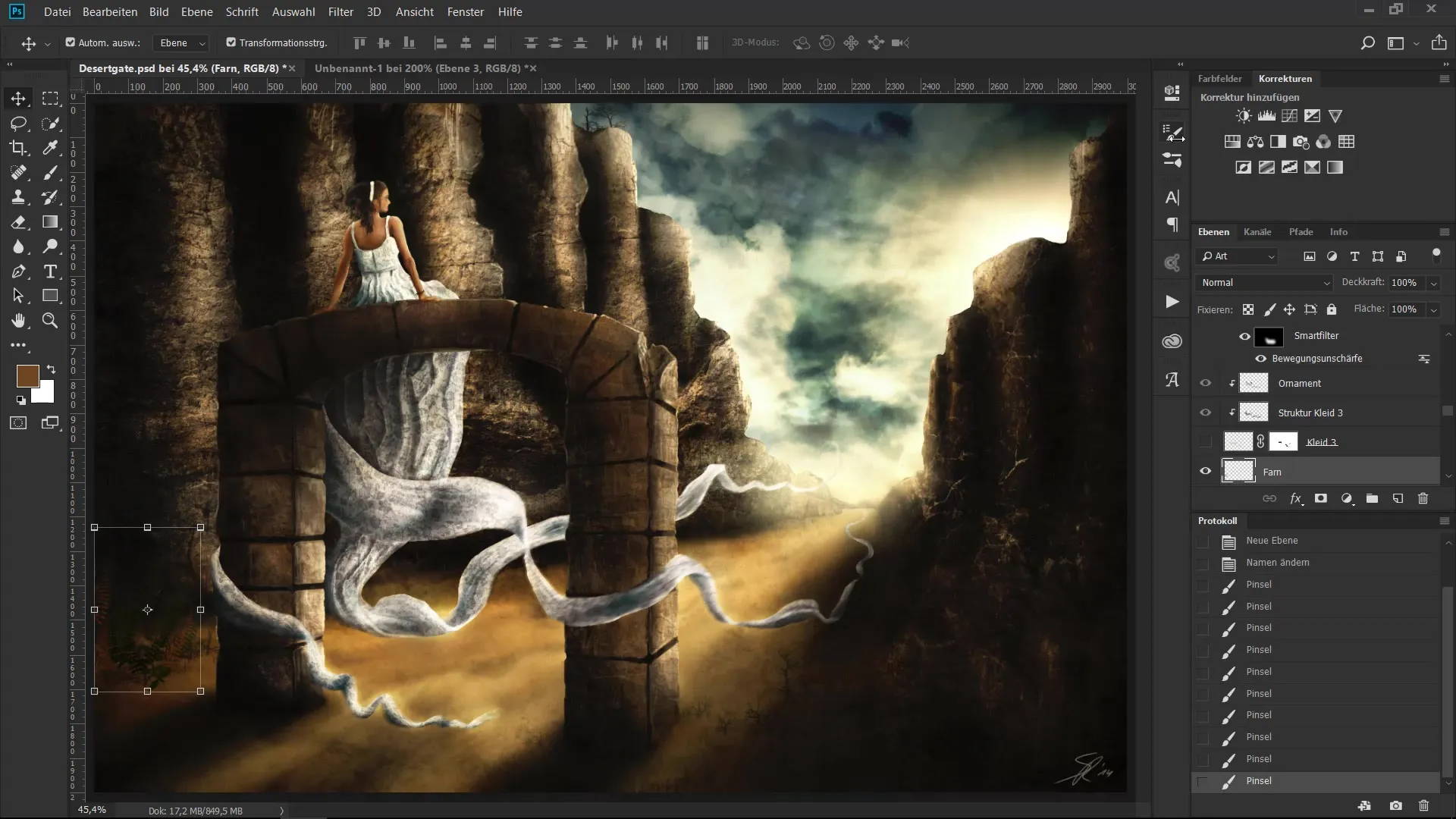
Task: Show the Kleid 3 layer
Action: [1205, 442]
